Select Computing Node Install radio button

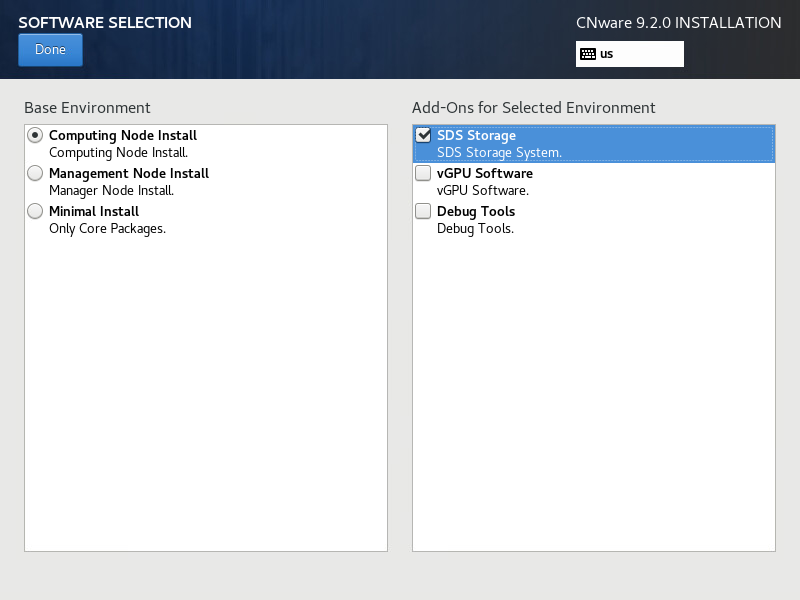35,135
